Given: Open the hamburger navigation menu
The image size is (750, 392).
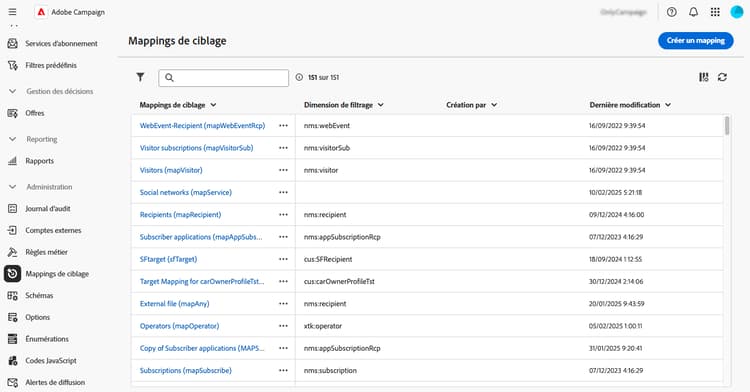Looking at the screenshot, I should [x=12, y=12].
